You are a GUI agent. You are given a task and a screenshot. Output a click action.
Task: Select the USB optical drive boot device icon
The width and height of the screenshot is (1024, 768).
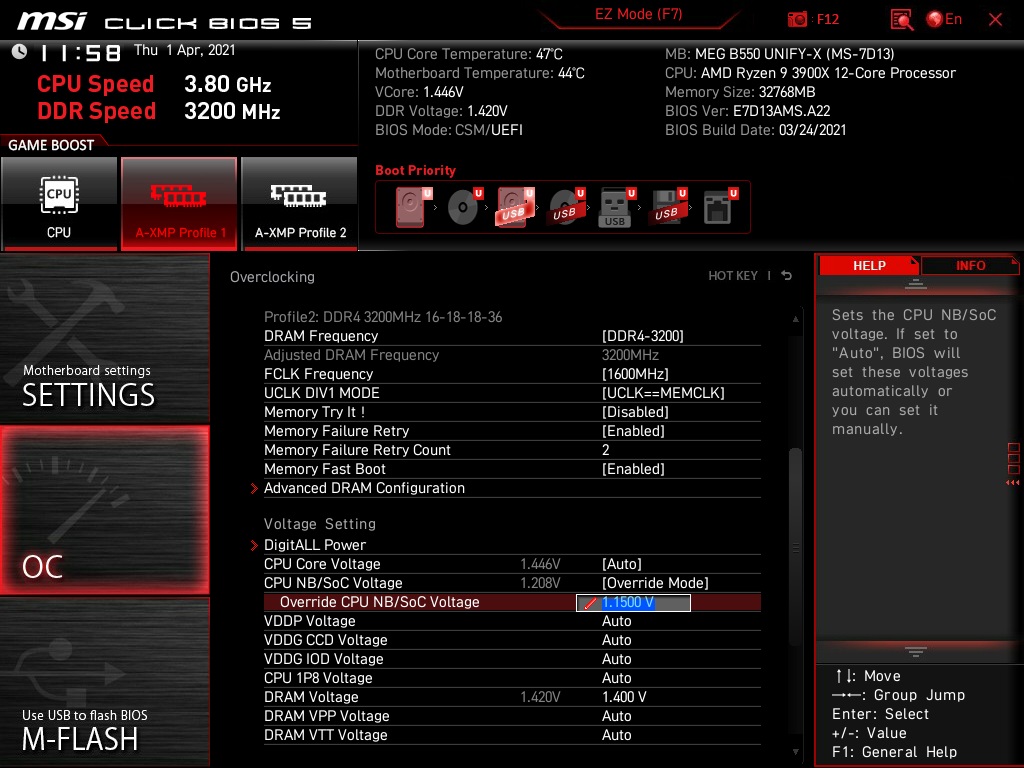[x=566, y=207]
